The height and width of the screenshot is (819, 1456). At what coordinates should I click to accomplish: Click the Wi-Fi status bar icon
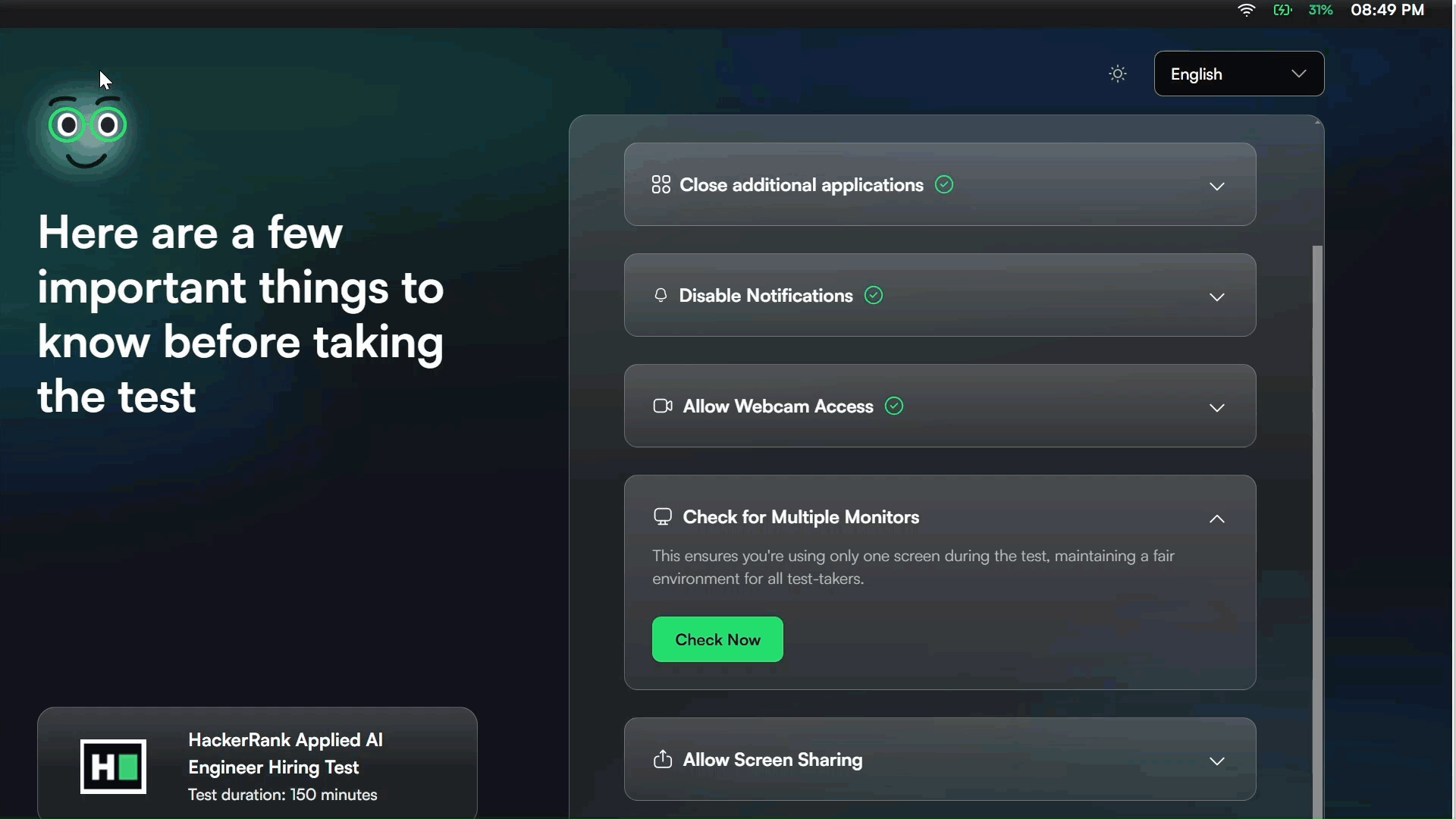click(1246, 10)
